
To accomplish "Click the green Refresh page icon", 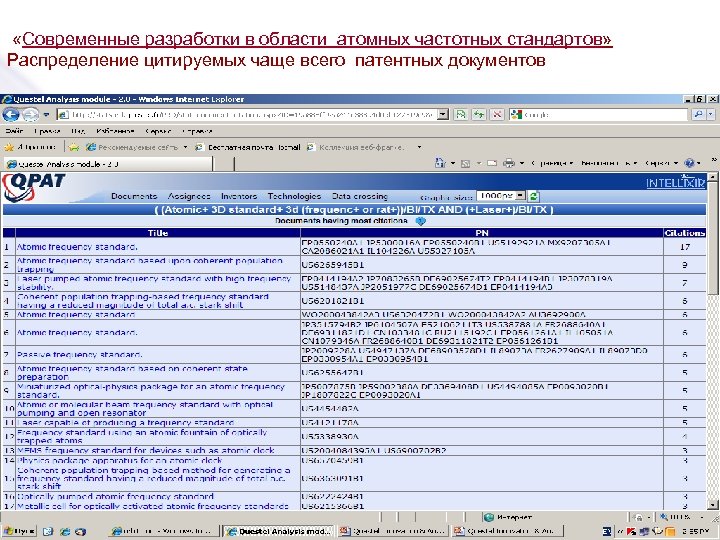I will click(x=478, y=114).
